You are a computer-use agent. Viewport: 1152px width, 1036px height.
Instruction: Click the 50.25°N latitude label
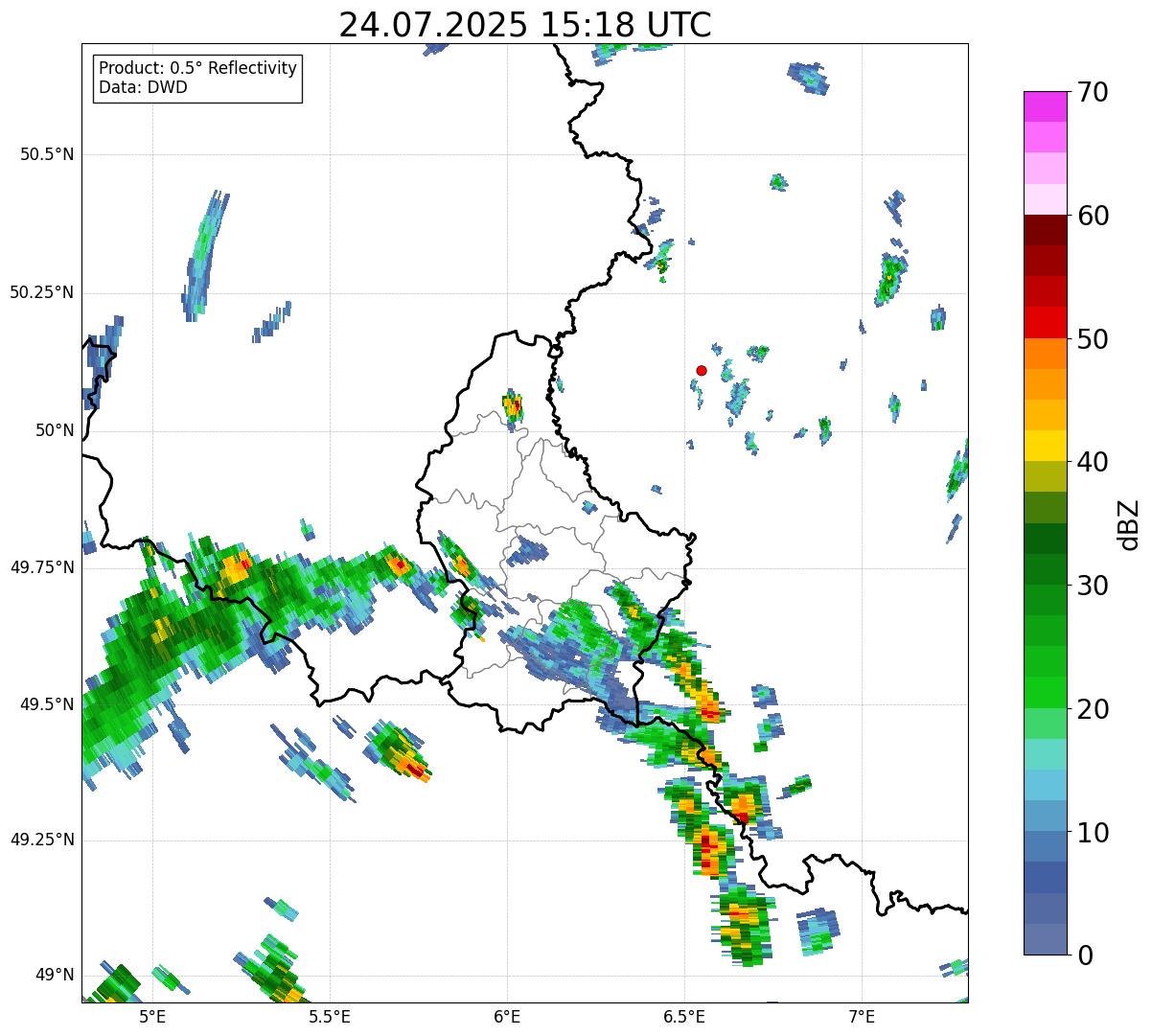[x=42, y=292]
